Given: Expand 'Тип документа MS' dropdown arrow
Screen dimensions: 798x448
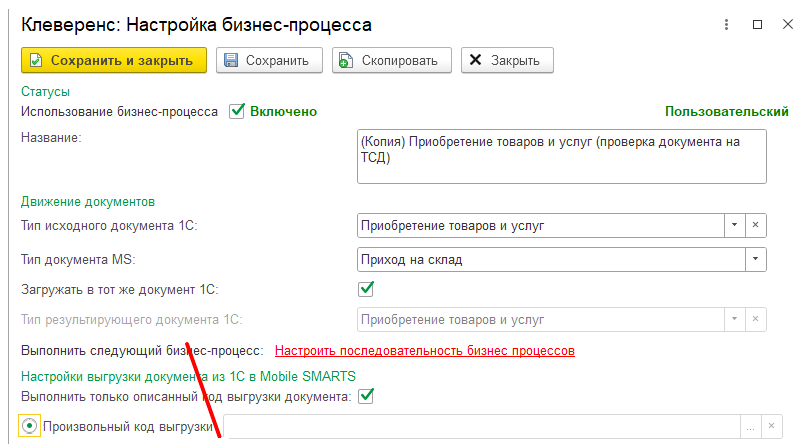Looking at the screenshot, I should [756, 259].
